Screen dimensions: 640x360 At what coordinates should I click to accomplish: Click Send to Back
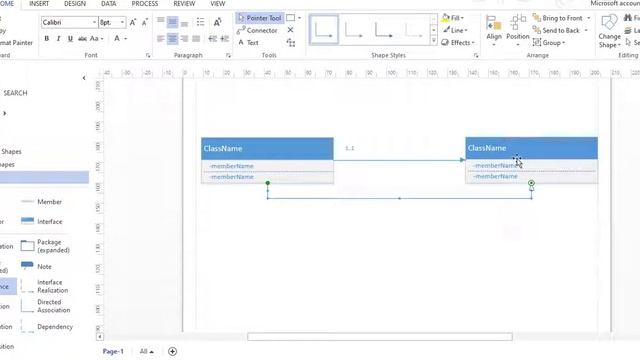click(x=556, y=30)
